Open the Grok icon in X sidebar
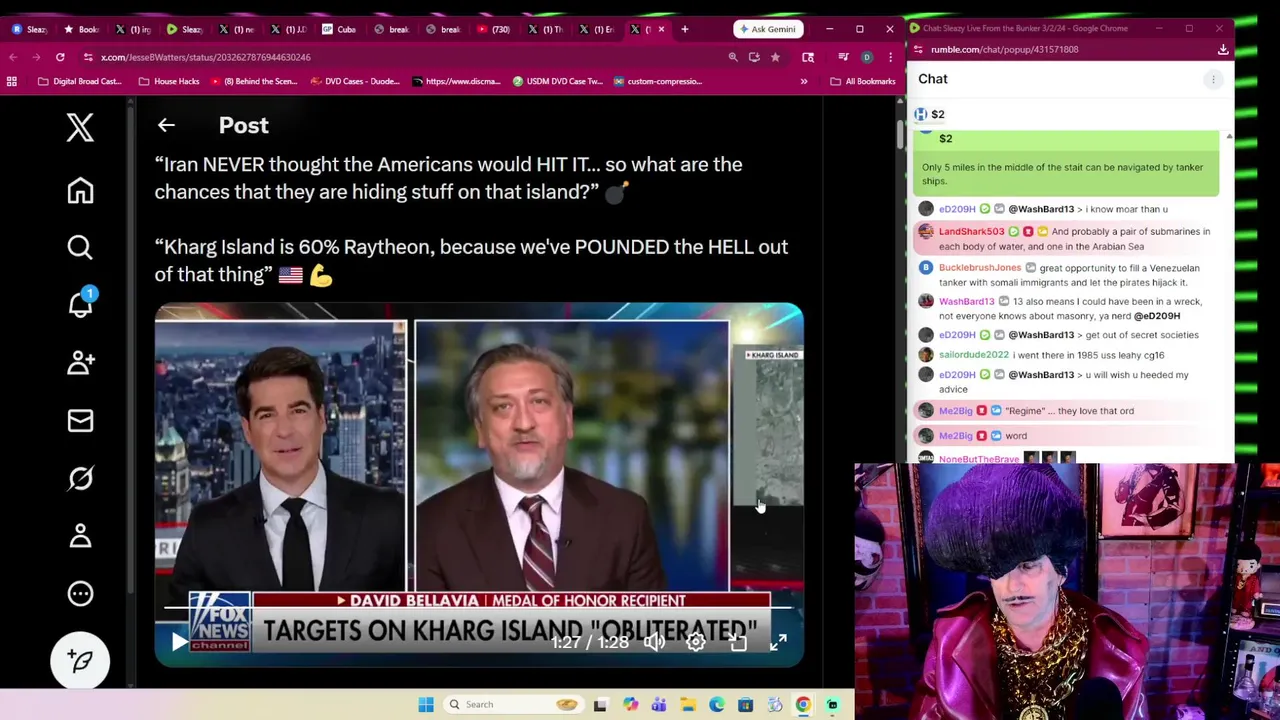 80,478
